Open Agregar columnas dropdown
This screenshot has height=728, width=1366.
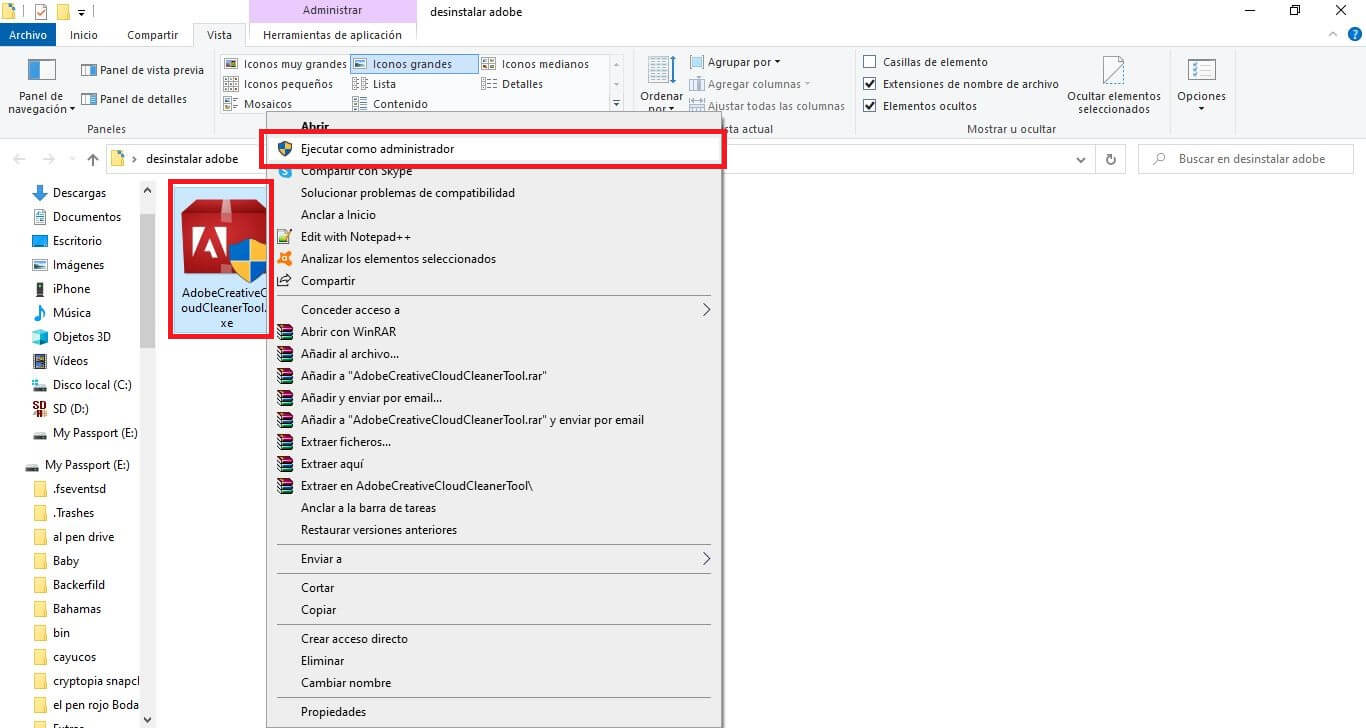[750, 84]
